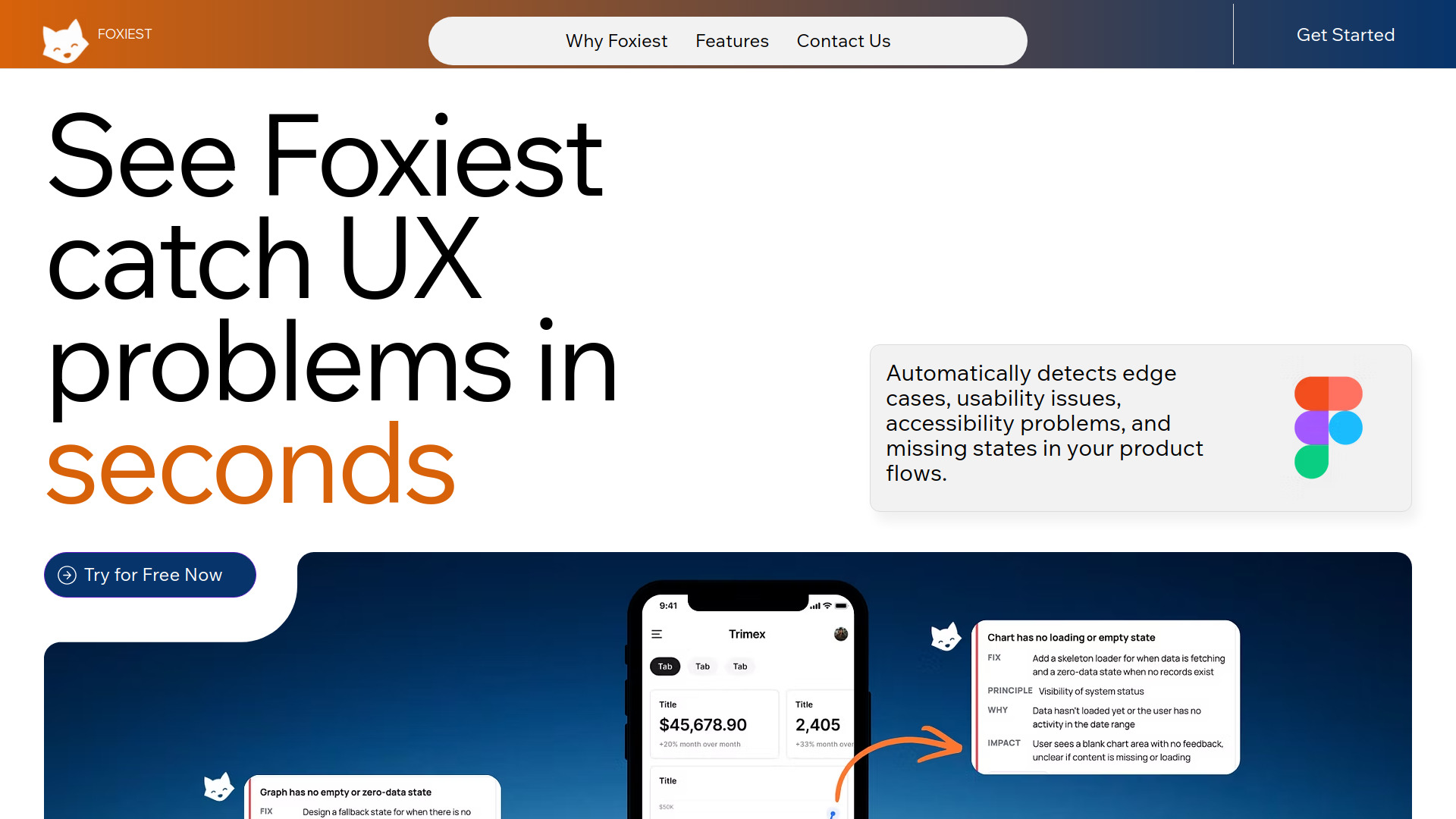Click '+20% month over month' label
This screenshot has width=1456, height=819.
[x=699, y=745]
